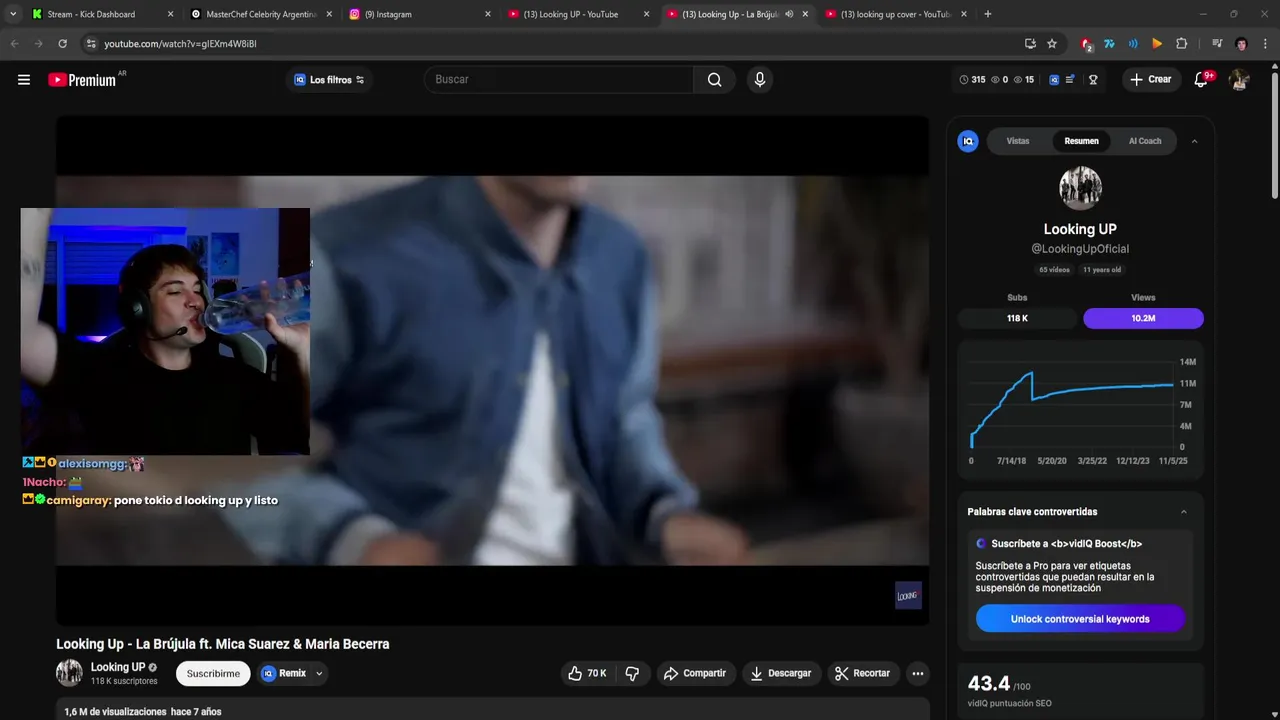Click the vidIQ trophy icon

pos(1093,80)
